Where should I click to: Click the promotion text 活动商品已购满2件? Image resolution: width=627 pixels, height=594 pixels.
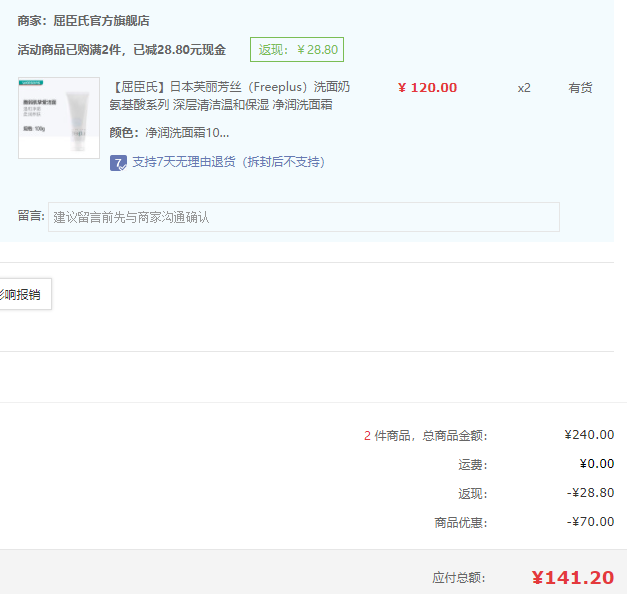tap(69, 50)
